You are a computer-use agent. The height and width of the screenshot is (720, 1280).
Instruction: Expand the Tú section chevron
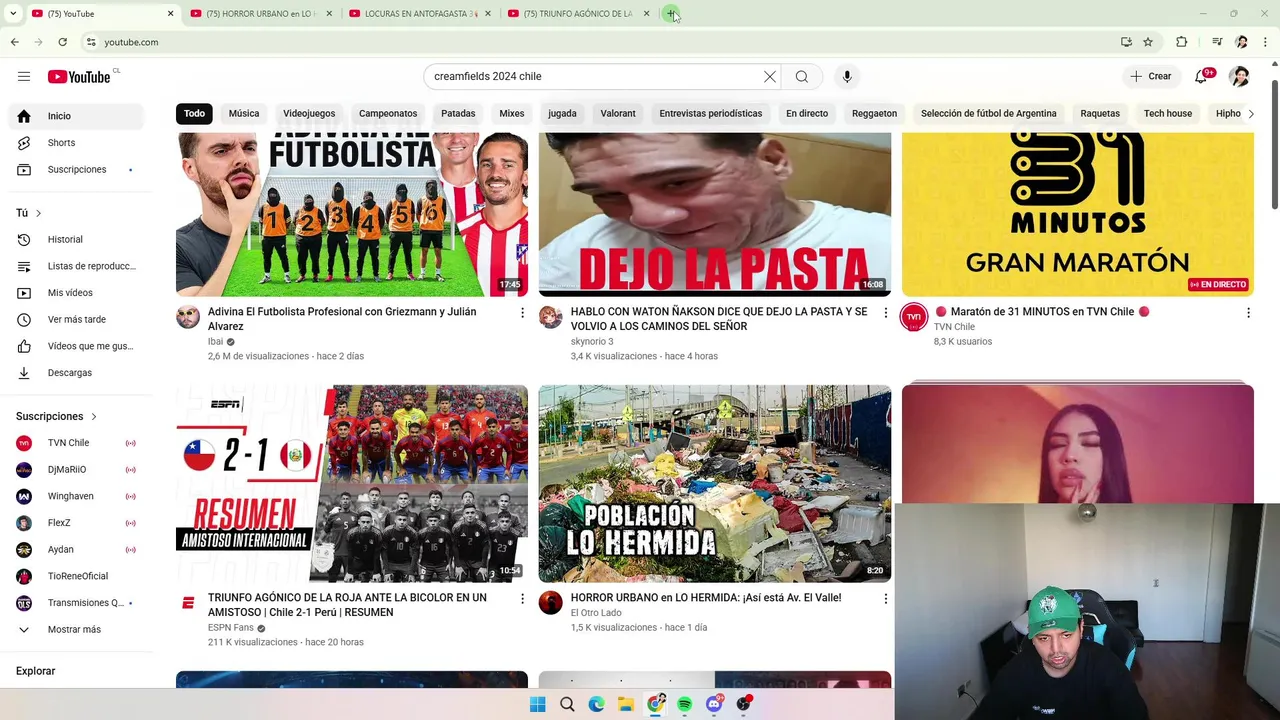click(x=39, y=213)
